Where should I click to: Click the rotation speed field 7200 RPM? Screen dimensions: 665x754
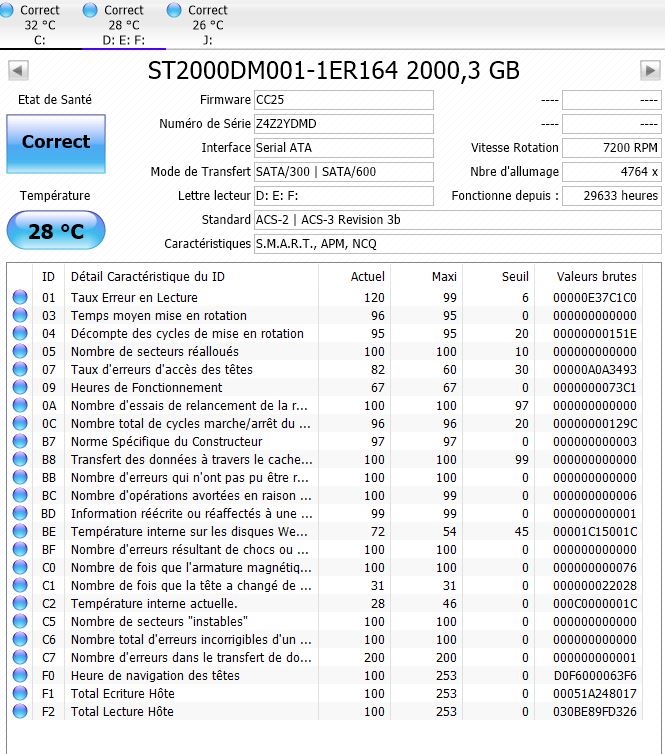[612, 148]
